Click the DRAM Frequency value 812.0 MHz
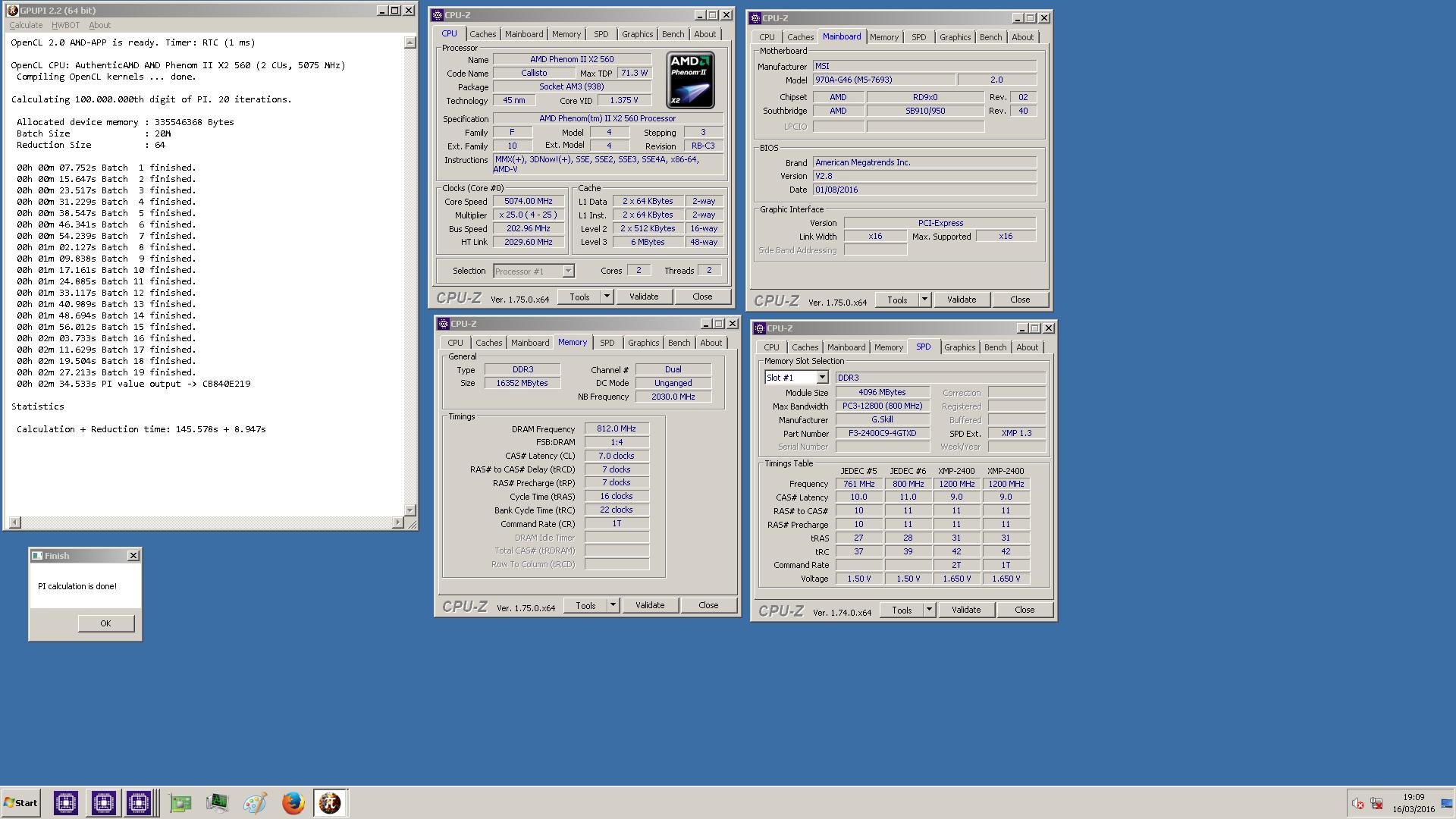The image size is (1456, 819). tap(617, 428)
